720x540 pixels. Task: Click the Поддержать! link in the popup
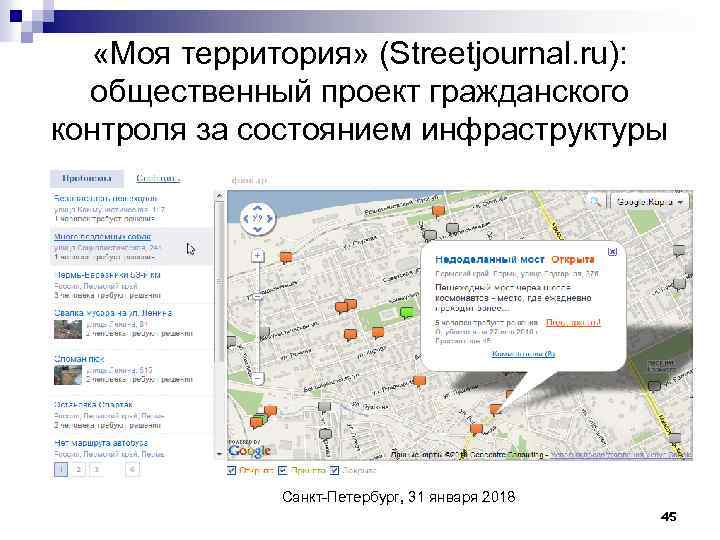(x=573, y=323)
